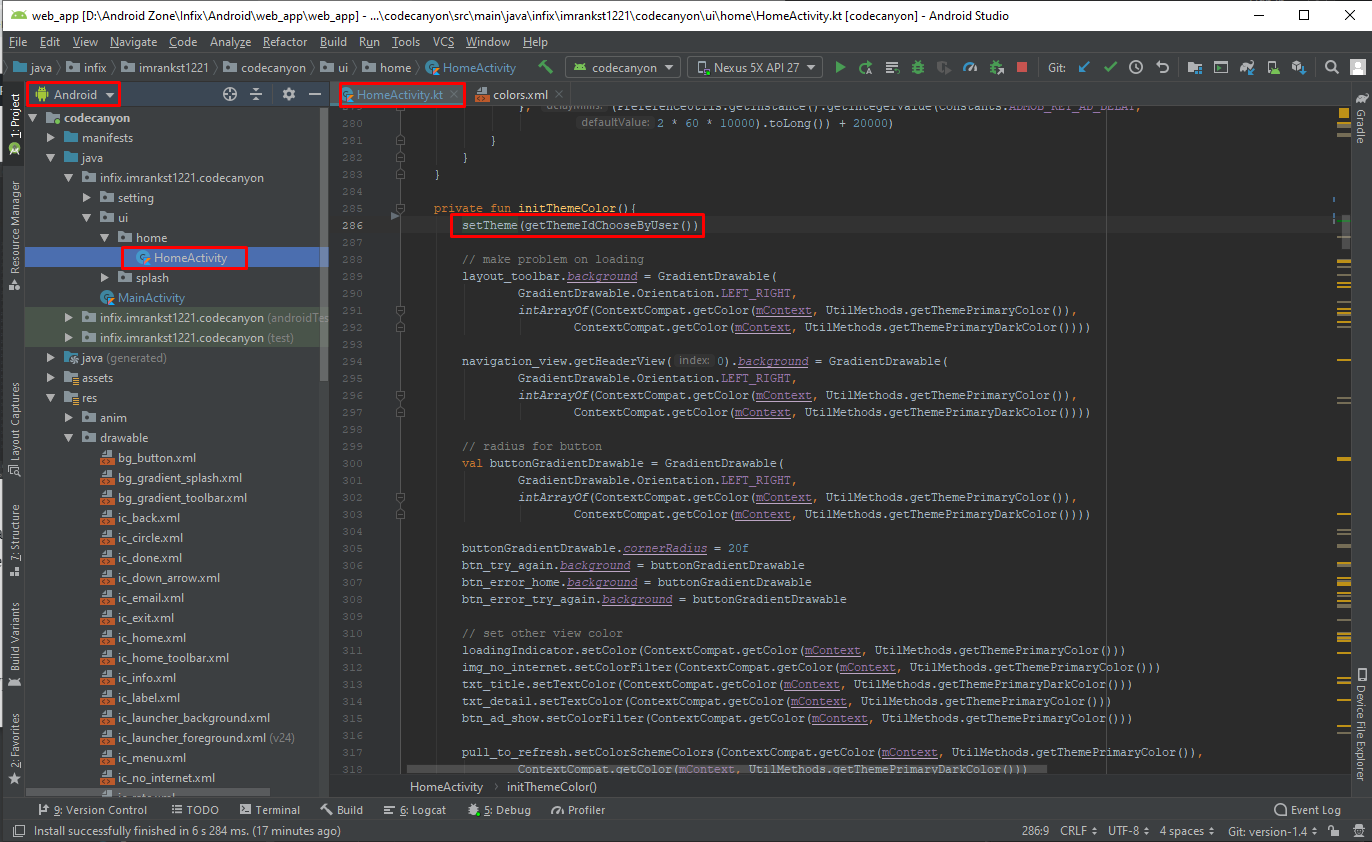The width and height of the screenshot is (1372, 842).
Task: Run the app with the green Run button
Action: click(x=841, y=67)
